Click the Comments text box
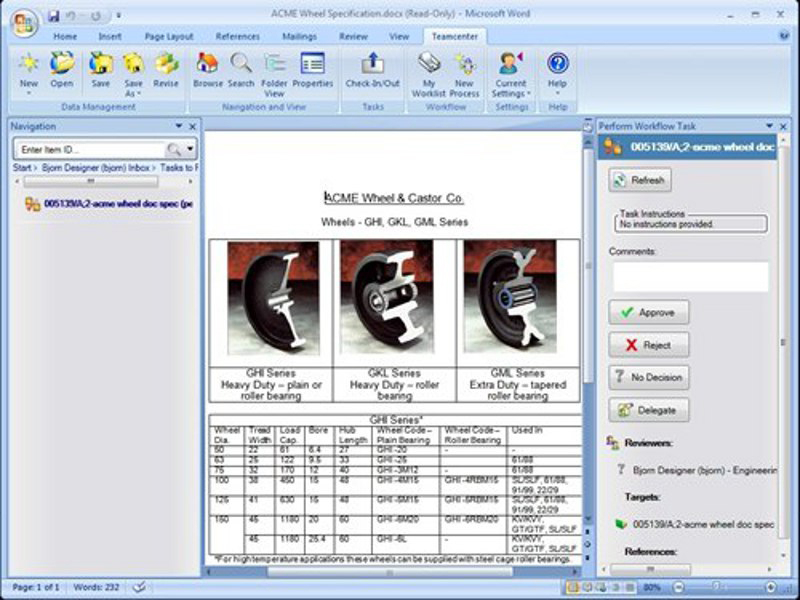Image resolution: width=800 pixels, height=600 pixels. coord(690,277)
